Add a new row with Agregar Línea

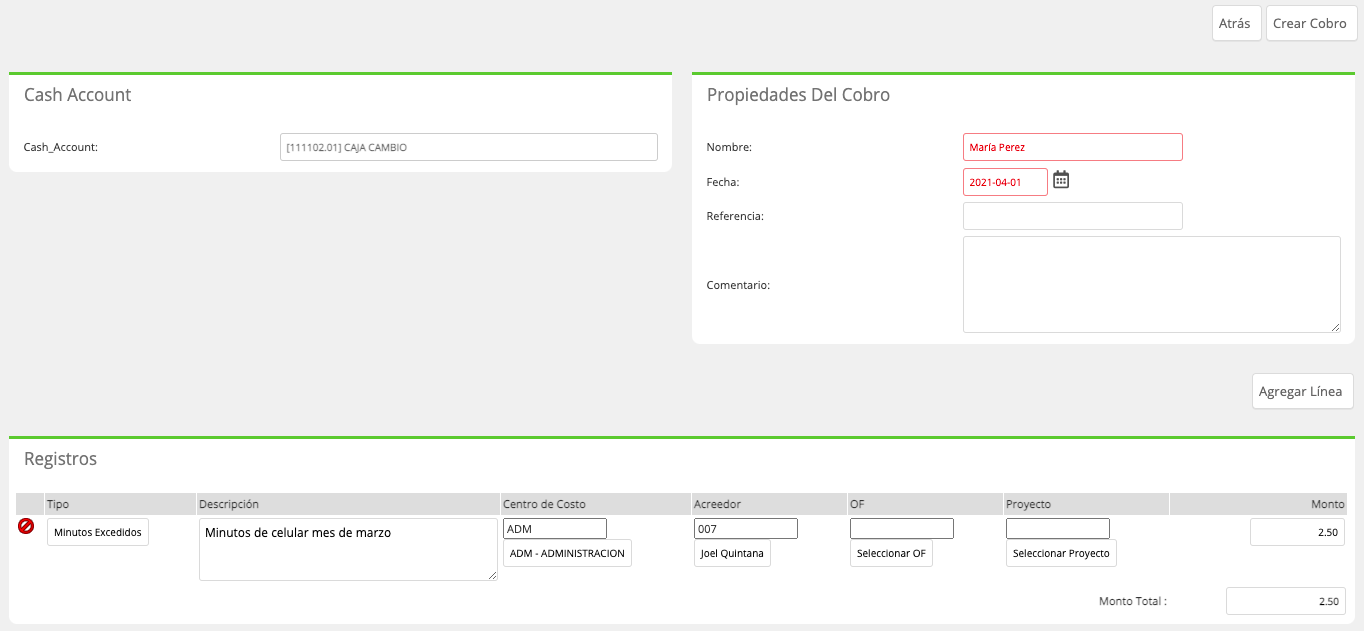[x=1302, y=391]
